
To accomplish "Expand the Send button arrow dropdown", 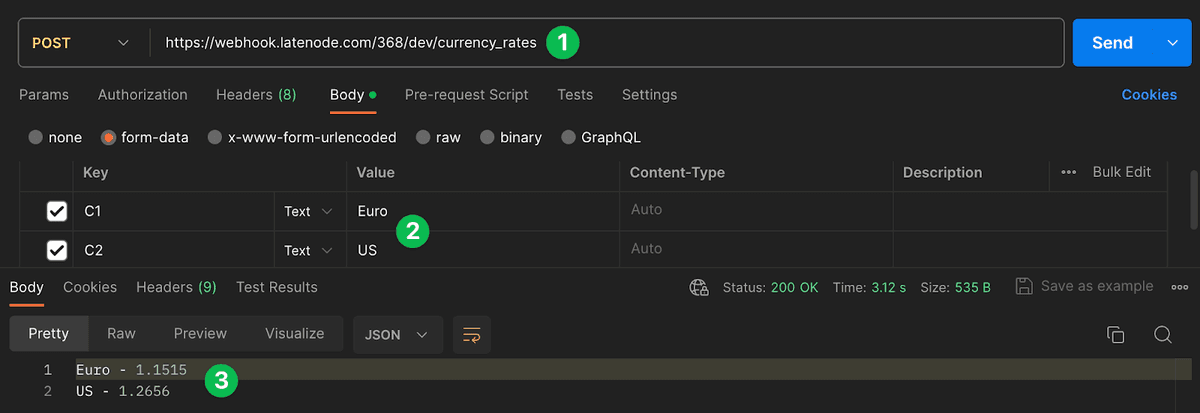I will click(1173, 43).
